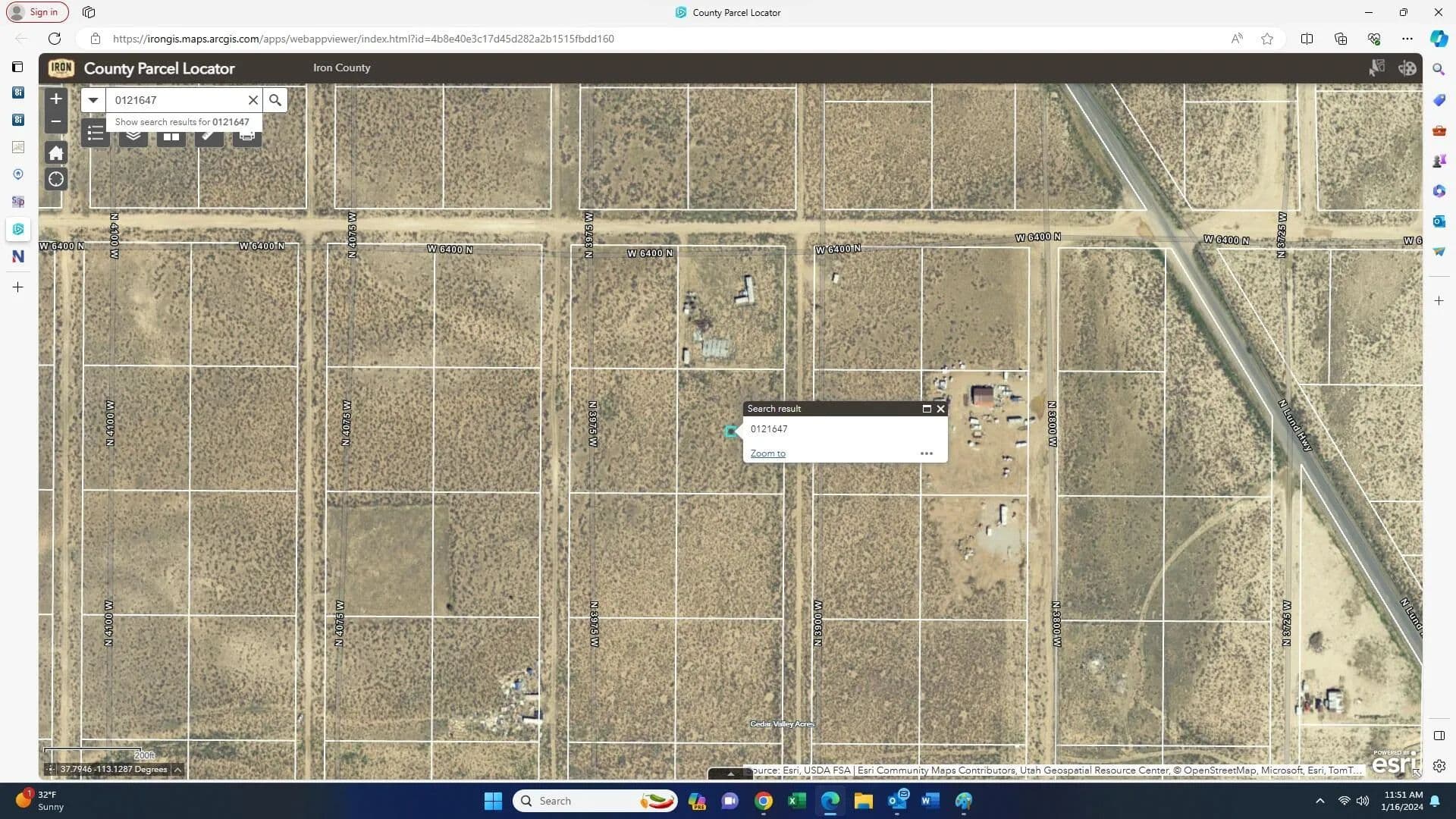Open Excel from the Windows taskbar
Viewport: 1456px width, 819px height.
796,801
